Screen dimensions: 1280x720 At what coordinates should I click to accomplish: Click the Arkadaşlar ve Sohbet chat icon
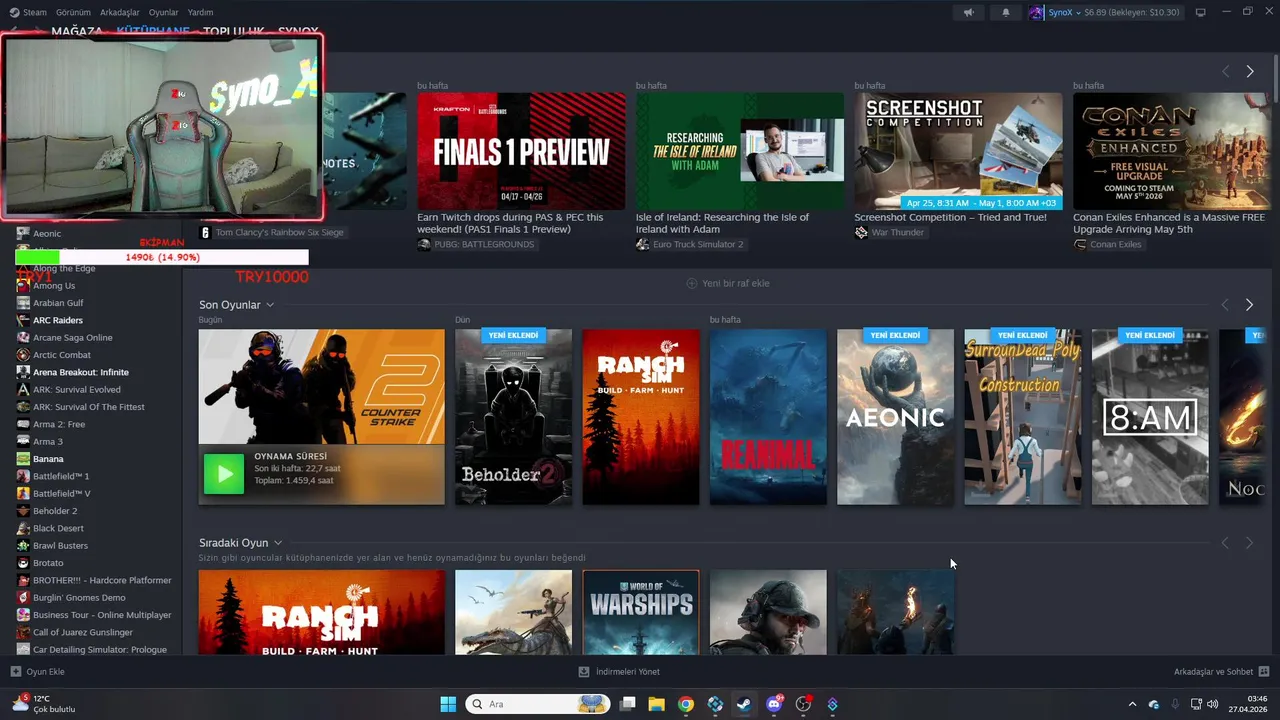pyautogui.click(x=1264, y=672)
